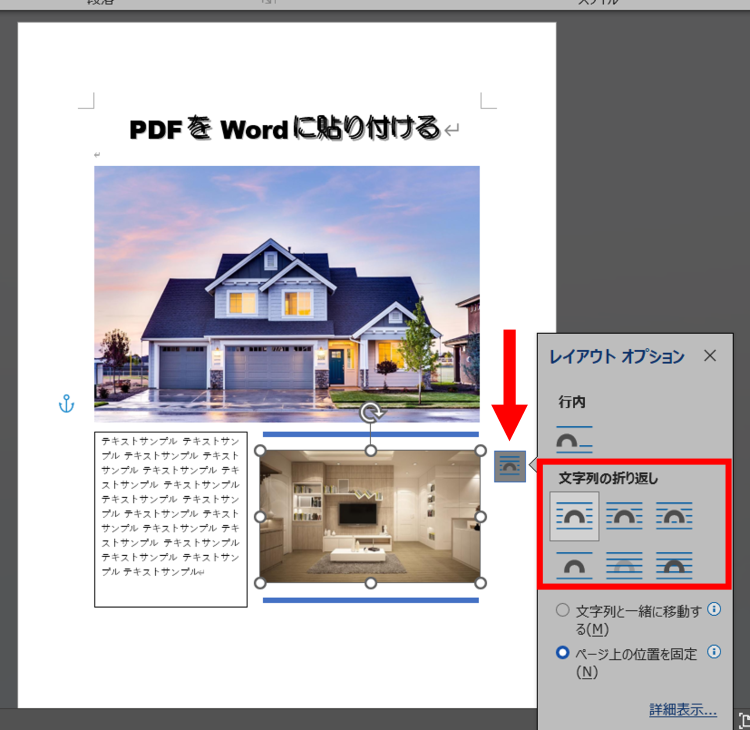The height and width of the screenshot is (730, 750).
Task: Click the 行内 section label
Action: [572, 402]
